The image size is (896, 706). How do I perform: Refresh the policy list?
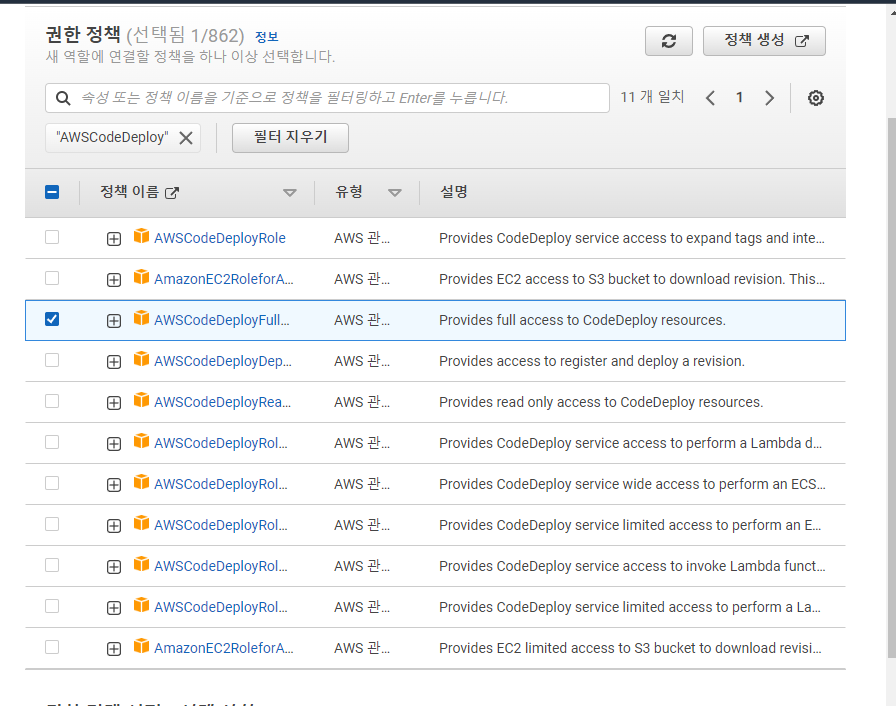[669, 41]
